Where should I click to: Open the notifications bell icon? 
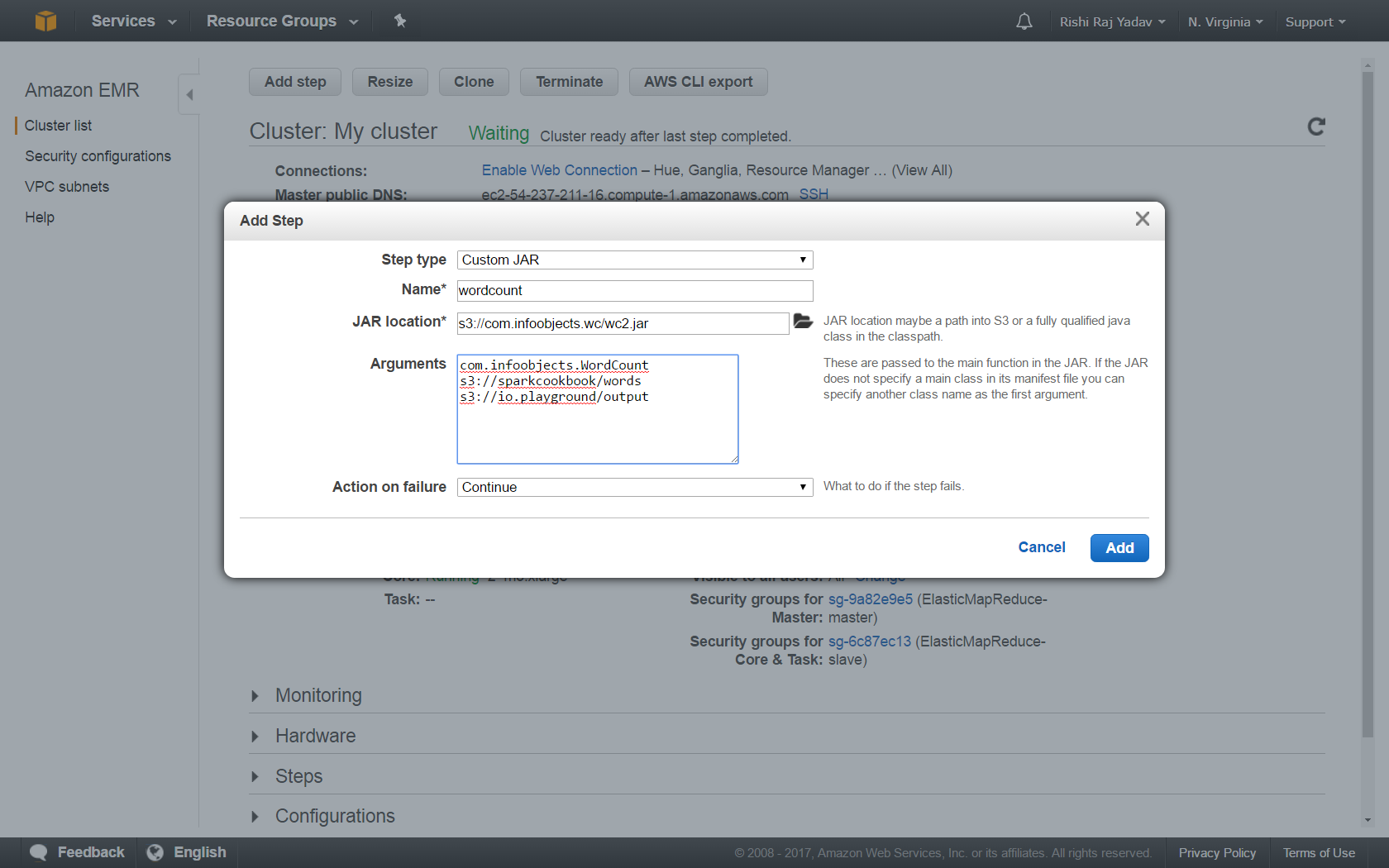[x=1024, y=21]
